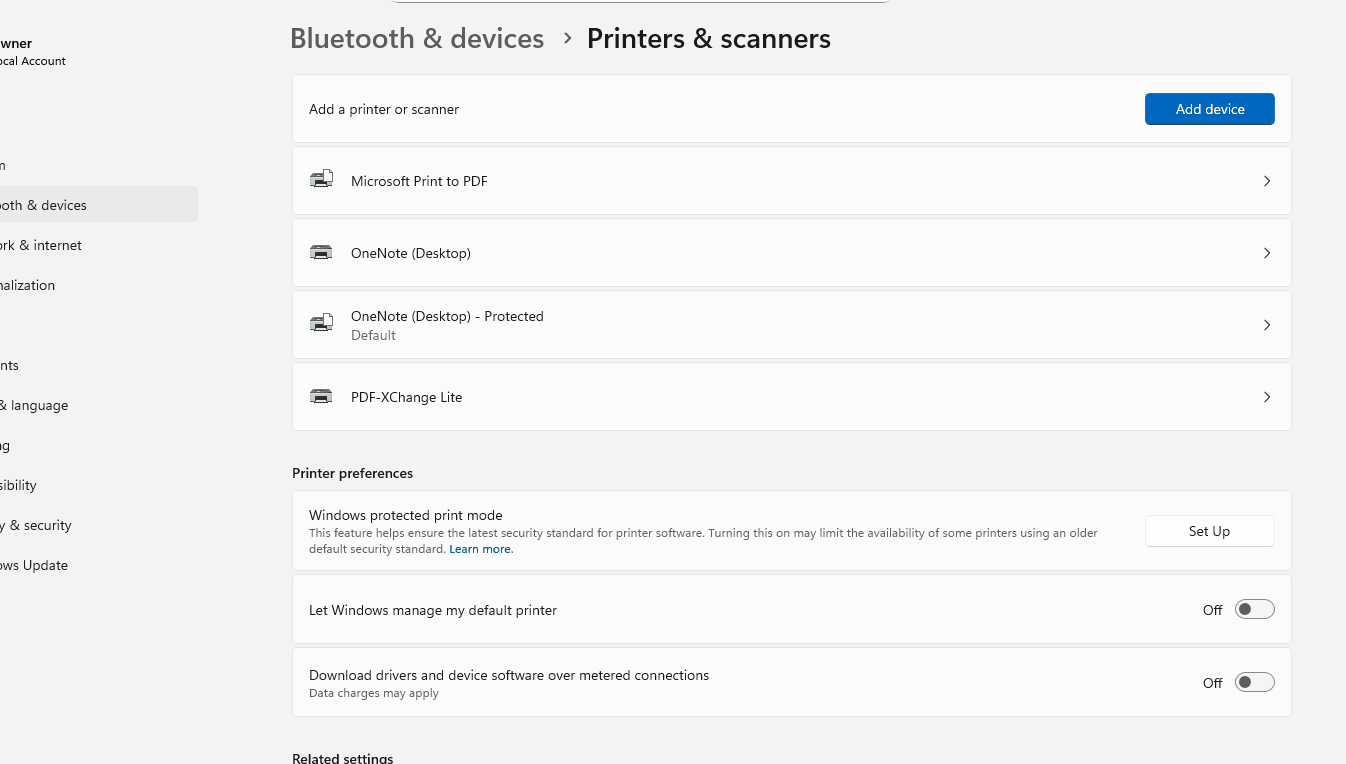Expand OneNote (Desktop) - Protected chevron

[x=1266, y=325]
